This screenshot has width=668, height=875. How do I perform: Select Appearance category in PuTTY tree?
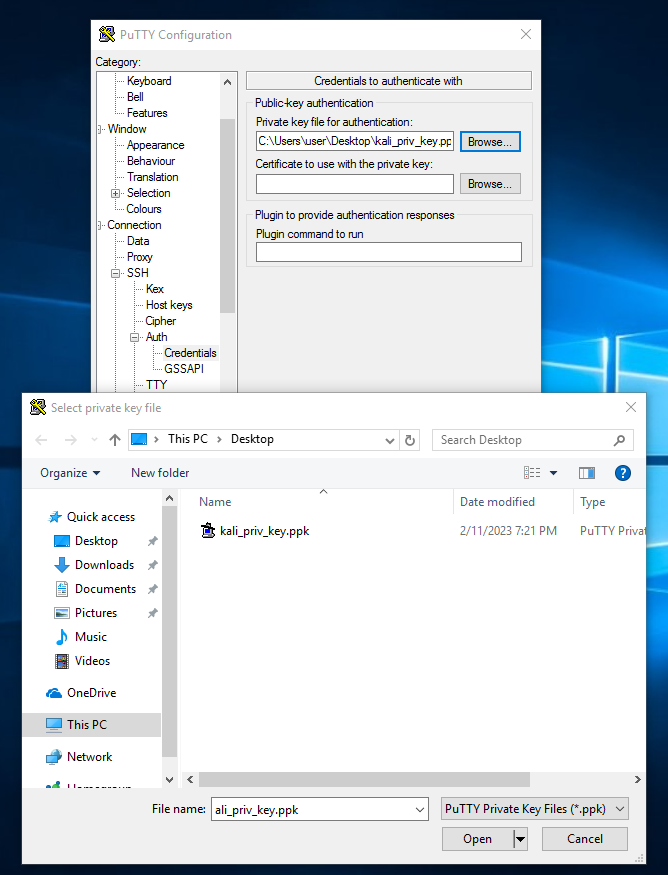tap(155, 145)
